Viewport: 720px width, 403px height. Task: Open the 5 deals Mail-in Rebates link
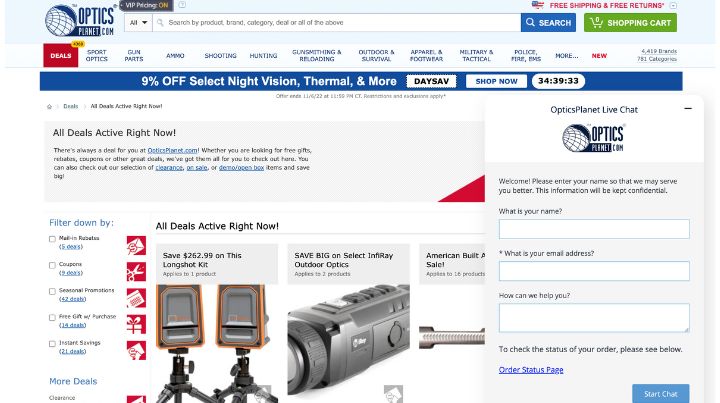(71, 246)
